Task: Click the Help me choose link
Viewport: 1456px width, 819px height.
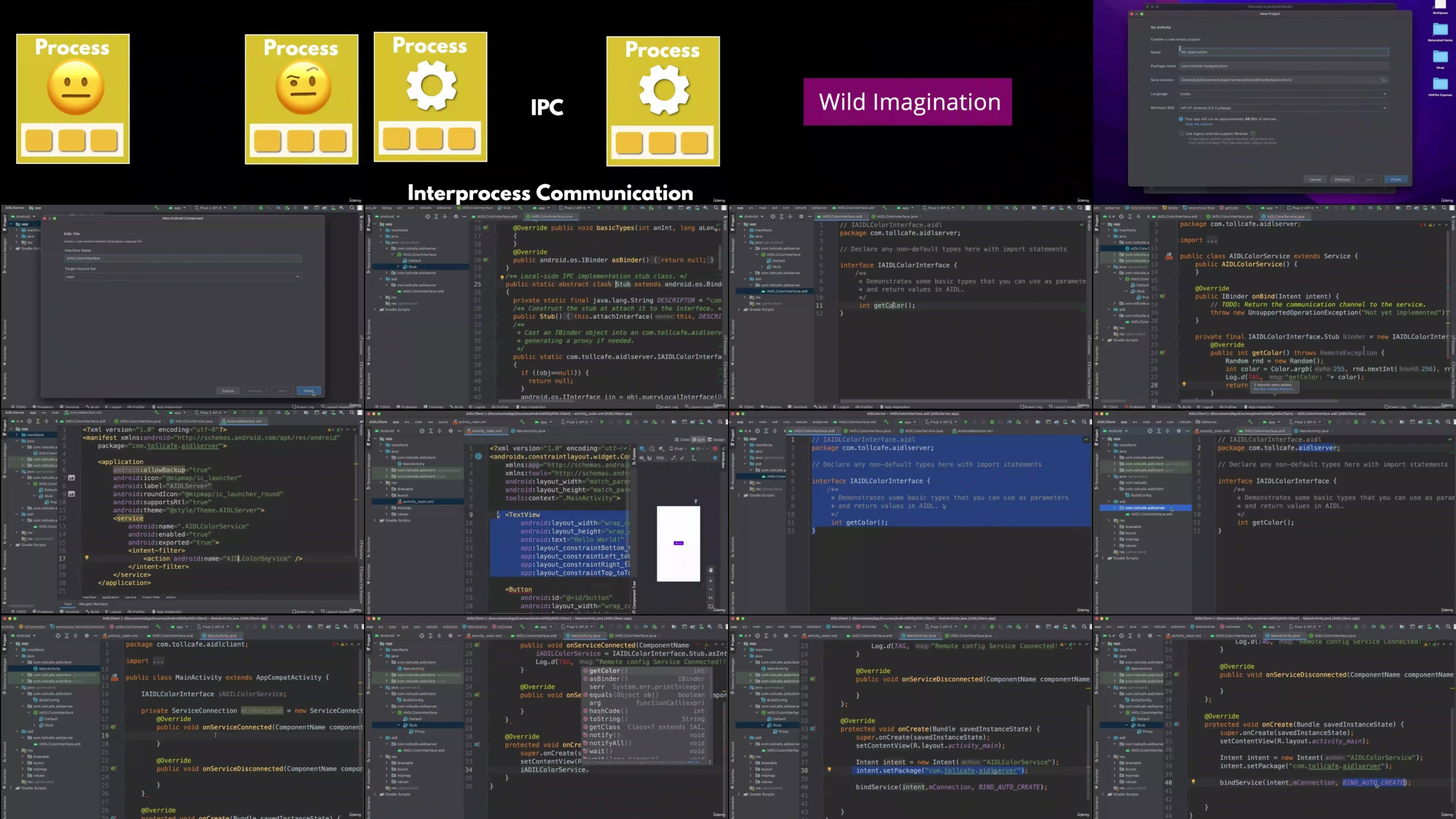Action: [x=1199, y=124]
